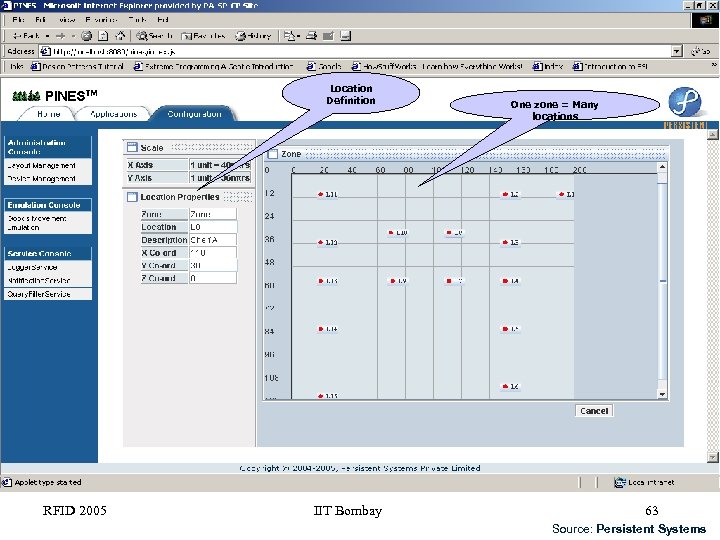Click the X Co-ord input field
The height and width of the screenshot is (540, 720).
coord(213,253)
